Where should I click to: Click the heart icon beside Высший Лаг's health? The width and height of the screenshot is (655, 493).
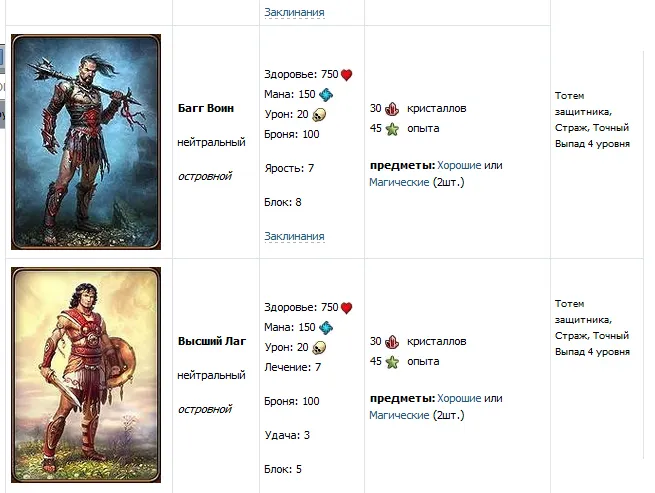point(347,307)
